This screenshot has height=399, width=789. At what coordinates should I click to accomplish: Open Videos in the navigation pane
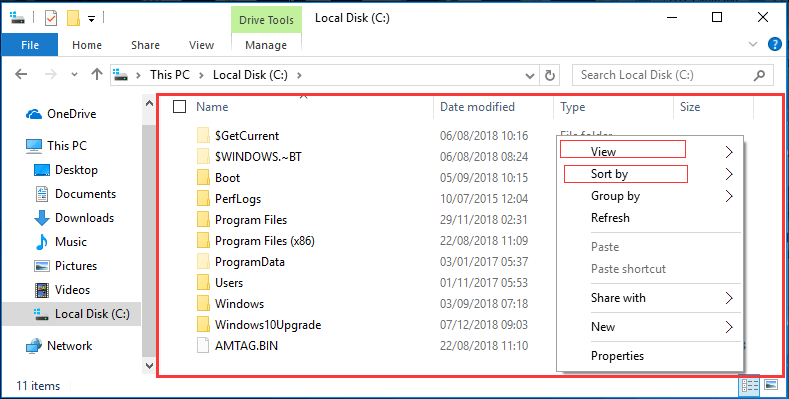coord(62,290)
